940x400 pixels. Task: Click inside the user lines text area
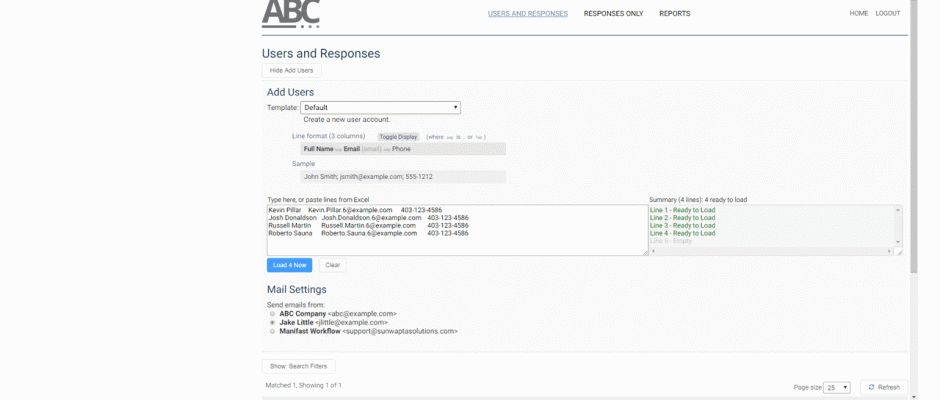tap(456, 240)
